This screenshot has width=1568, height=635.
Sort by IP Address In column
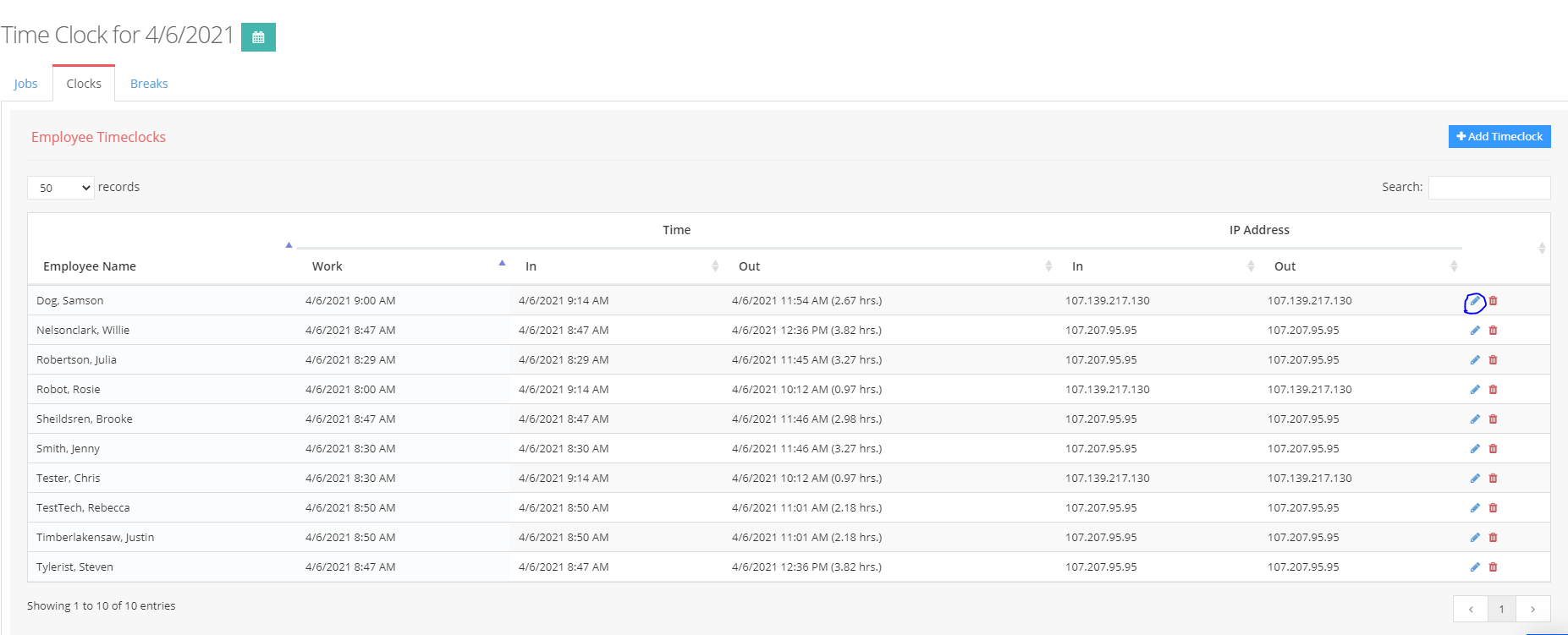click(1158, 266)
